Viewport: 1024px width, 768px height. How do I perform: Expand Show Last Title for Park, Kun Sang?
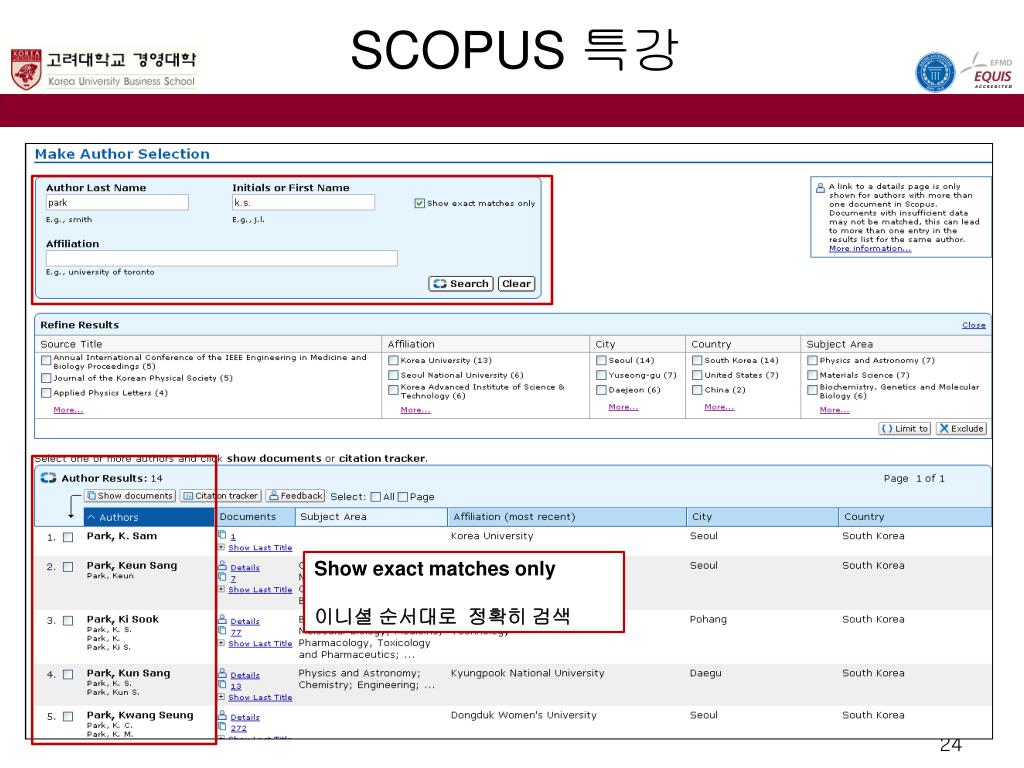tap(260, 697)
